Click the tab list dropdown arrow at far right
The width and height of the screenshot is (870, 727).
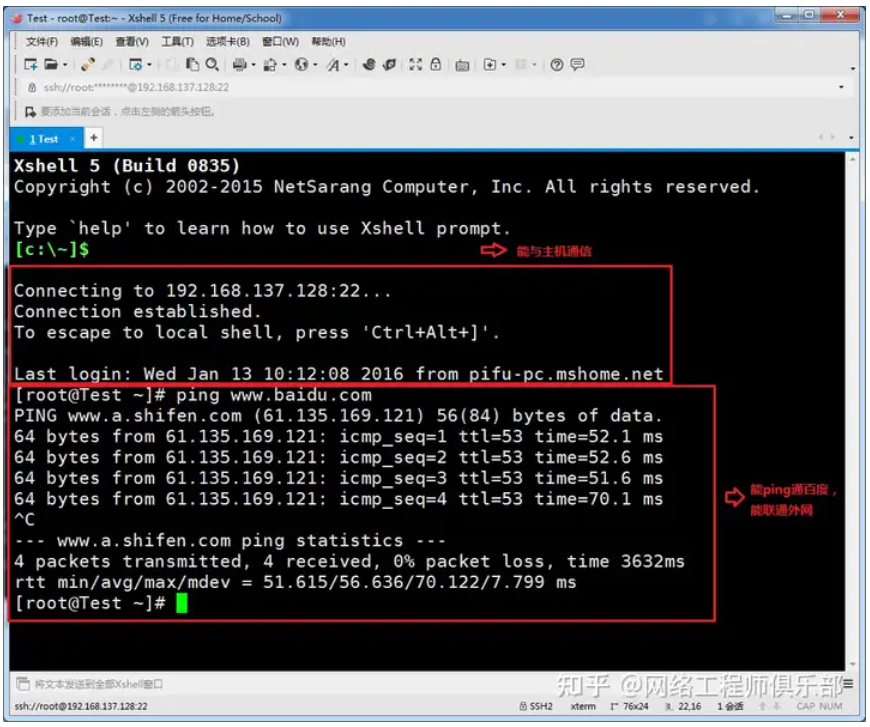coord(851,137)
